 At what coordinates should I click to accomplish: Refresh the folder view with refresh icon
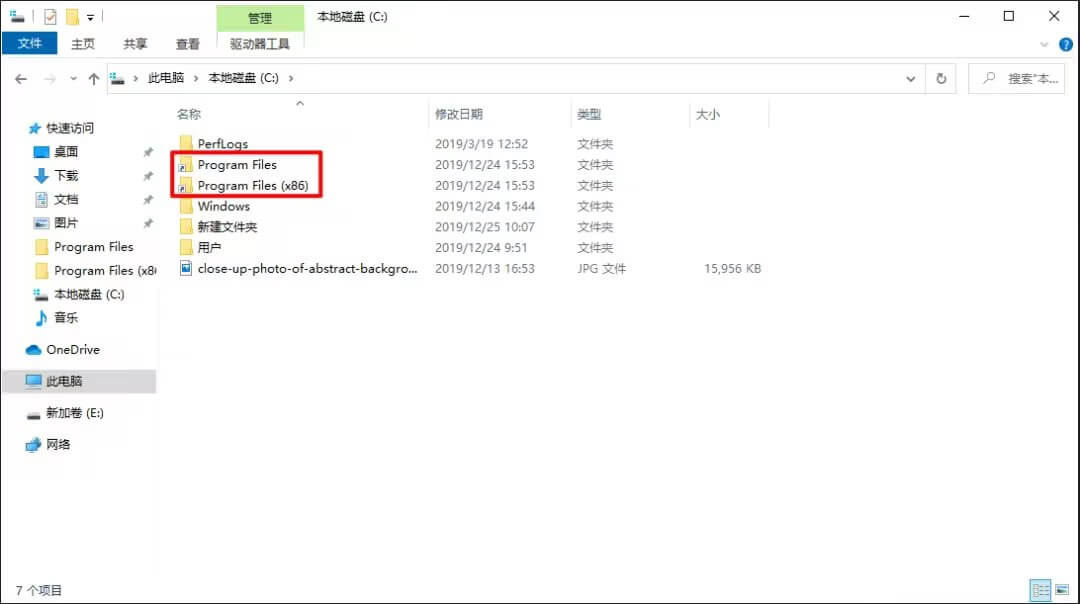coord(940,78)
